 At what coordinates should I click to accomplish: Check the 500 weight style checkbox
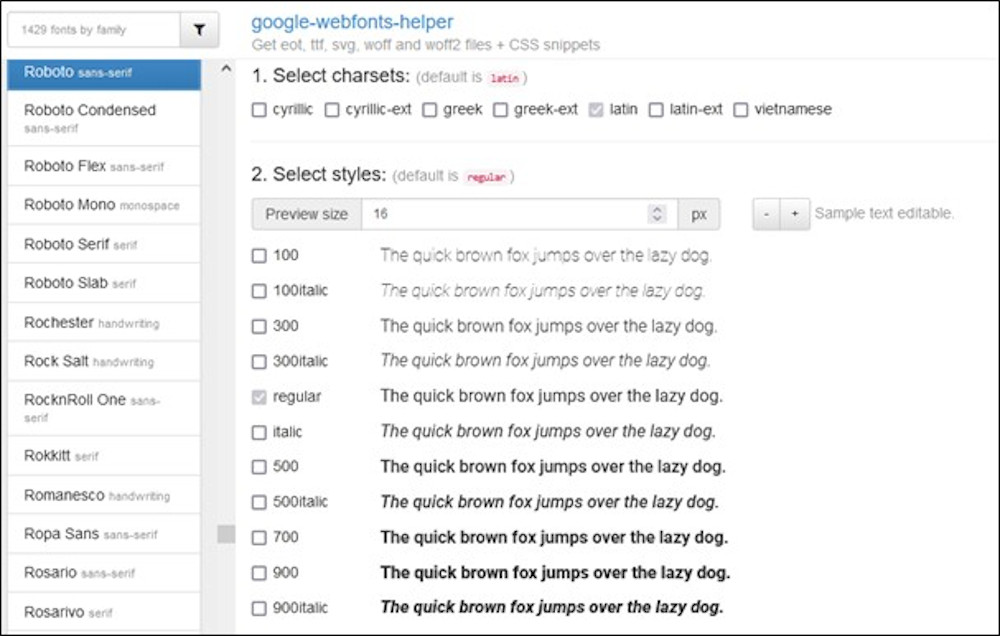tap(259, 467)
